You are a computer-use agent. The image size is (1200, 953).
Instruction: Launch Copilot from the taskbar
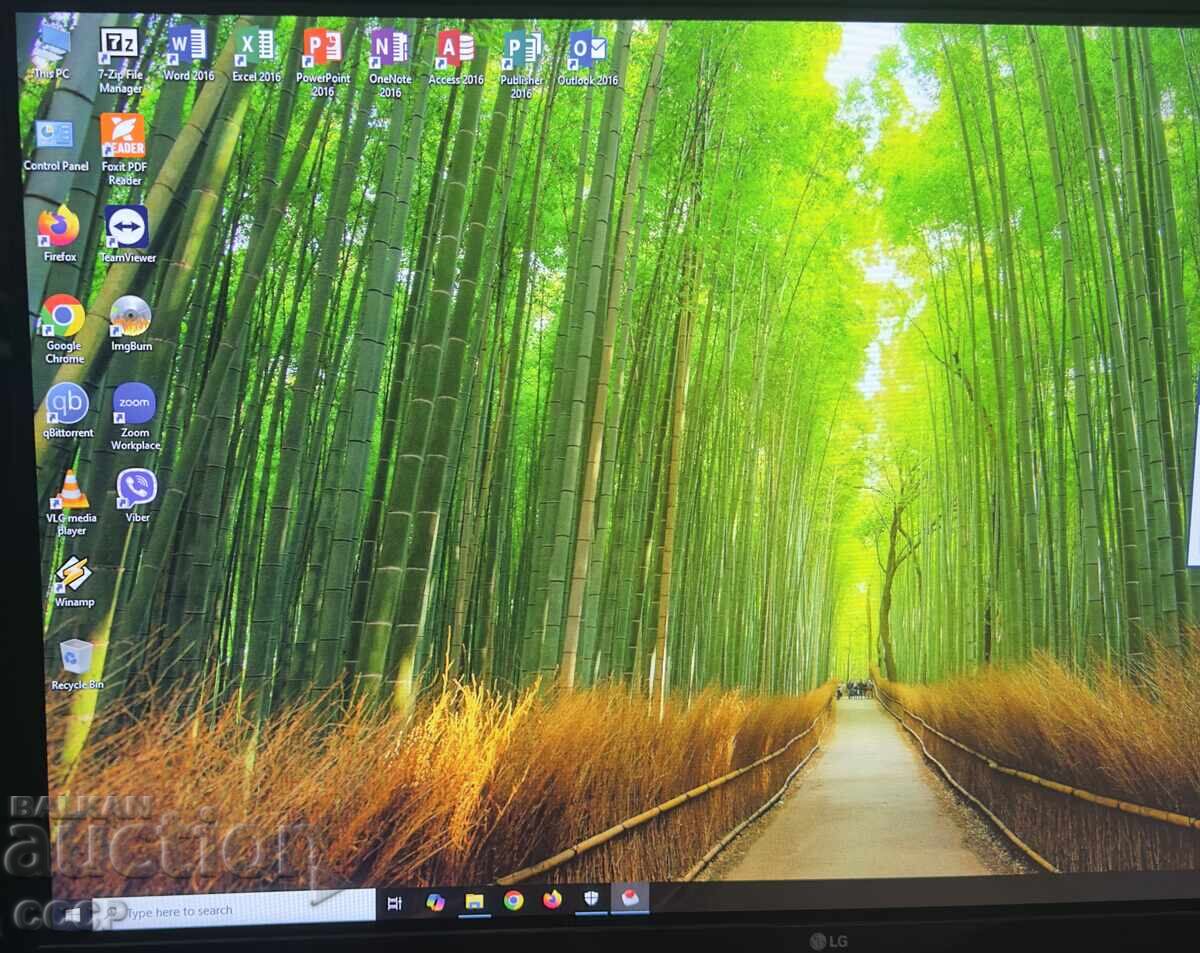tap(435, 902)
